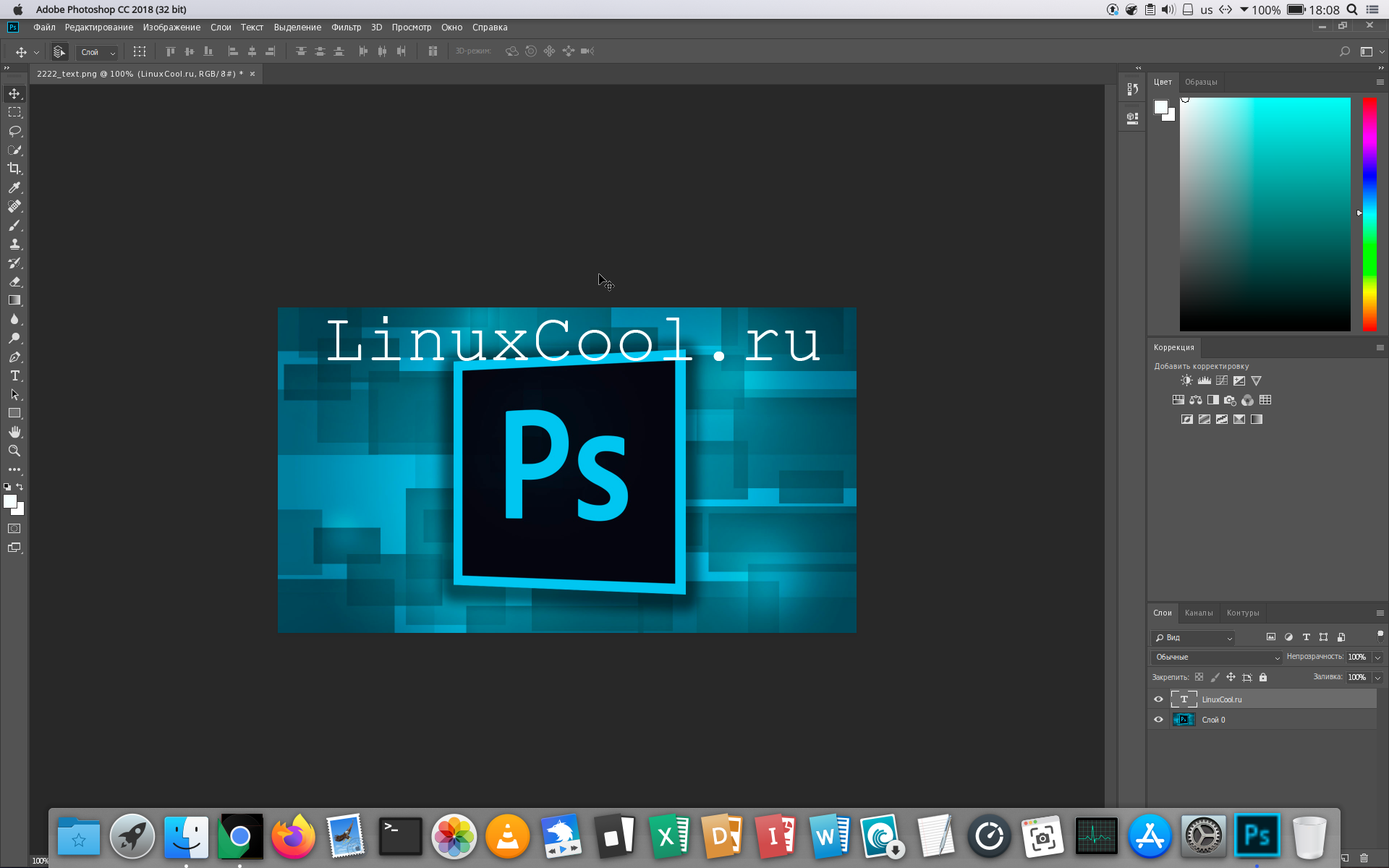The image size is (1389, 868).
Task: Select the Brush tool
Action: point(14,226)
